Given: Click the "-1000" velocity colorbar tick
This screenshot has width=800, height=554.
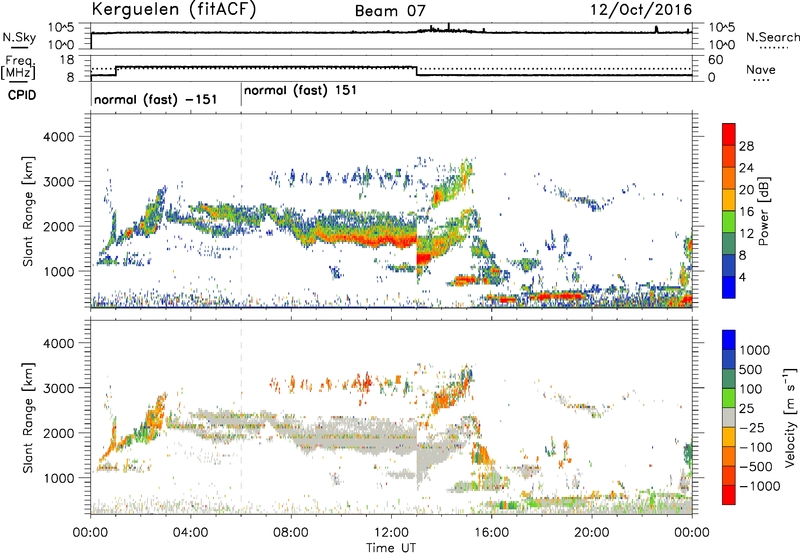Looking at the screenshot, I should [x=759, y=486].
